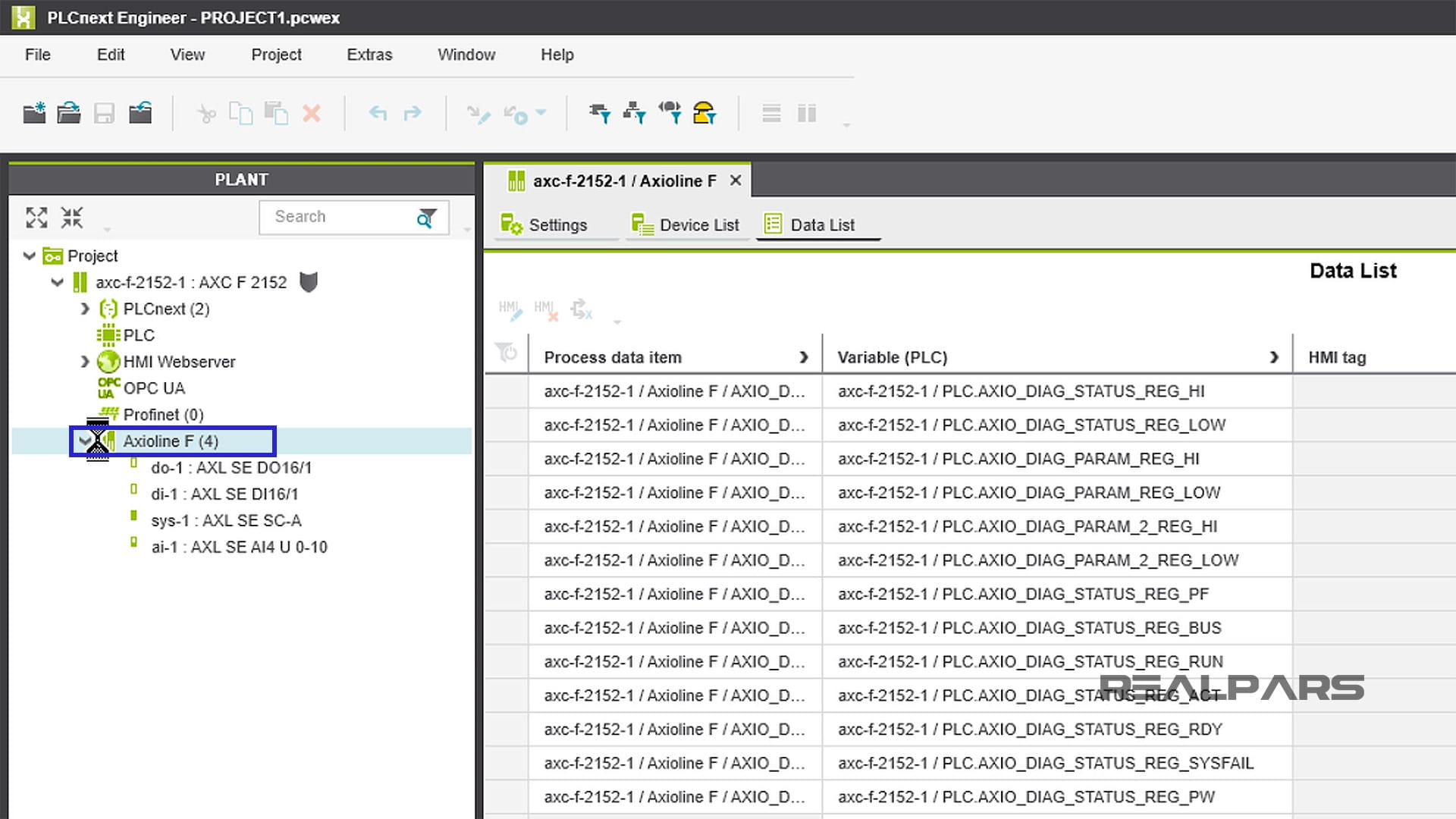
Task: Click the Save Project As icon
Action: coord(140,113)
